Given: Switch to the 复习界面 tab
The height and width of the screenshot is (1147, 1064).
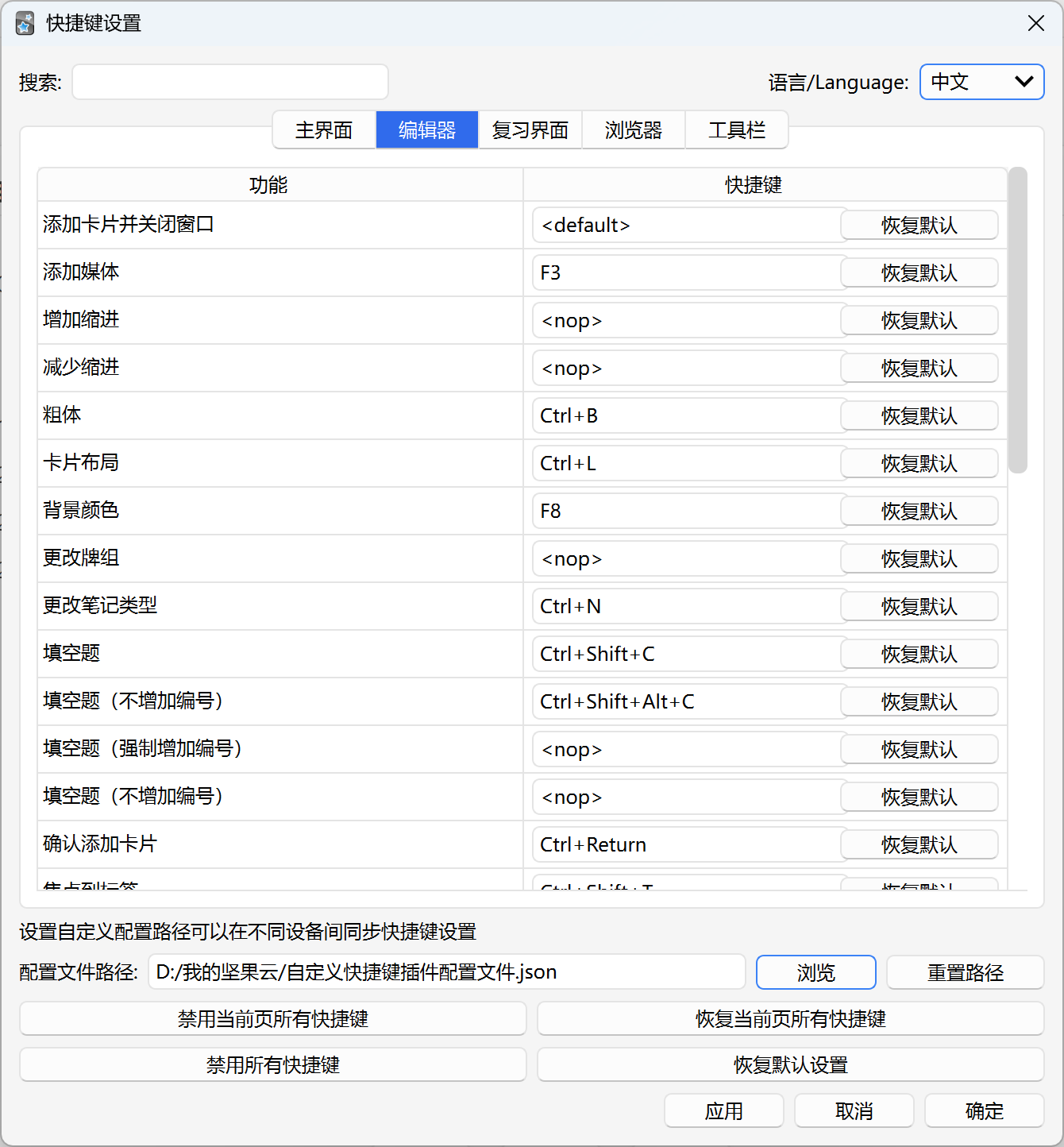Looking at the screenshot, I should pos(530,129).
